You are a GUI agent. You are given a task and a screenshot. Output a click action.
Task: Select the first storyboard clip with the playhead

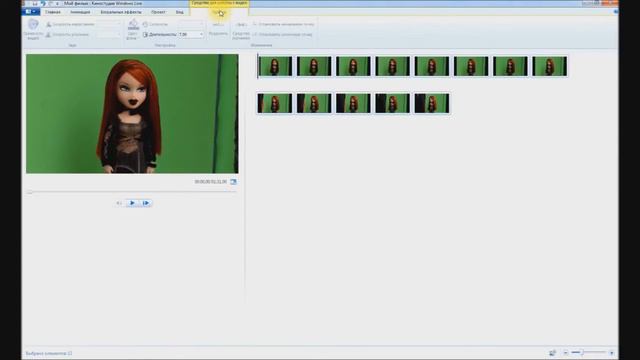pyautogui.click(x=275, y=66)
